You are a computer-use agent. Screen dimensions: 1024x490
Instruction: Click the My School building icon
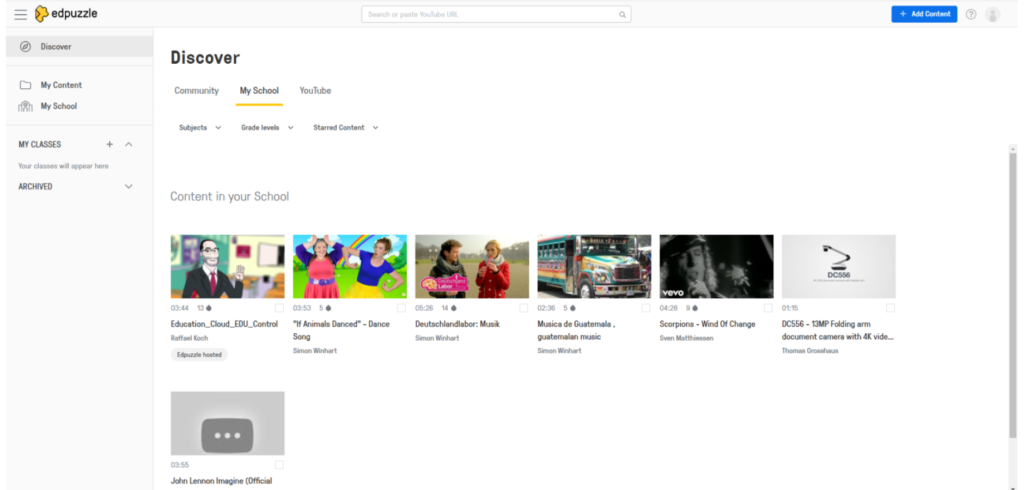pos(25,106)
